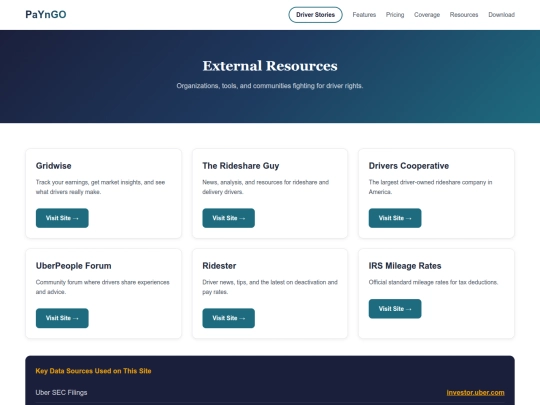Open the Coverage nav link
This screenshot has height=405, width=540.
(x=427, y=15)
